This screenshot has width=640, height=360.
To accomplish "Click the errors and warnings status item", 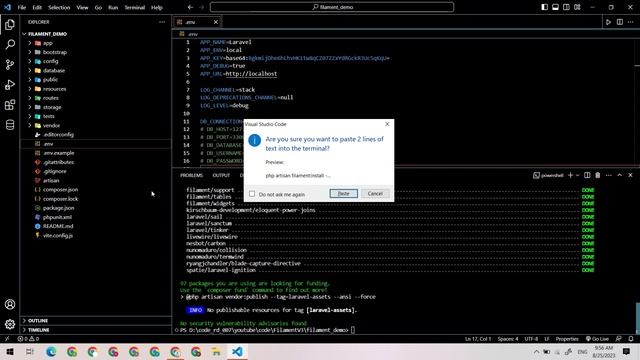I will pos(28,339).
